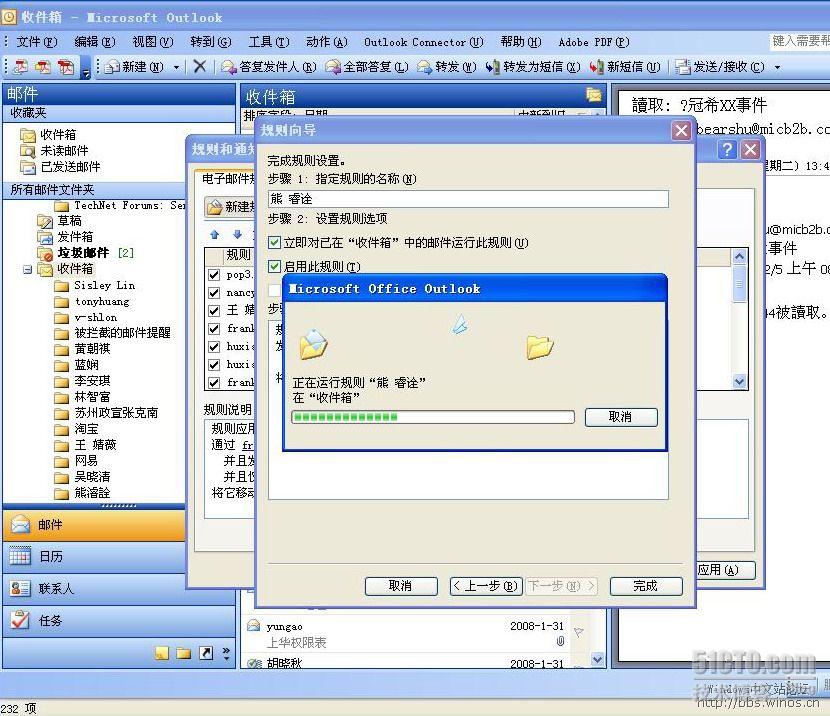
Task: Cancel the running rule progress dialog
Action: (x=621, y=417)
